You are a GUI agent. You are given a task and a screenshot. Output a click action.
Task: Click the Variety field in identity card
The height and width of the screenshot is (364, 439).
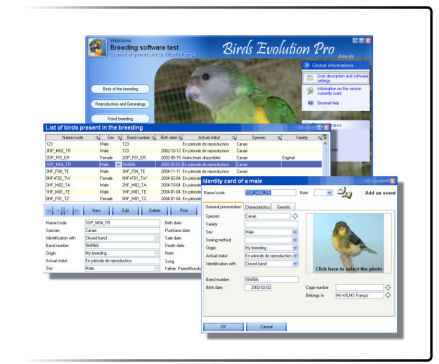click(x=271, y=224)
